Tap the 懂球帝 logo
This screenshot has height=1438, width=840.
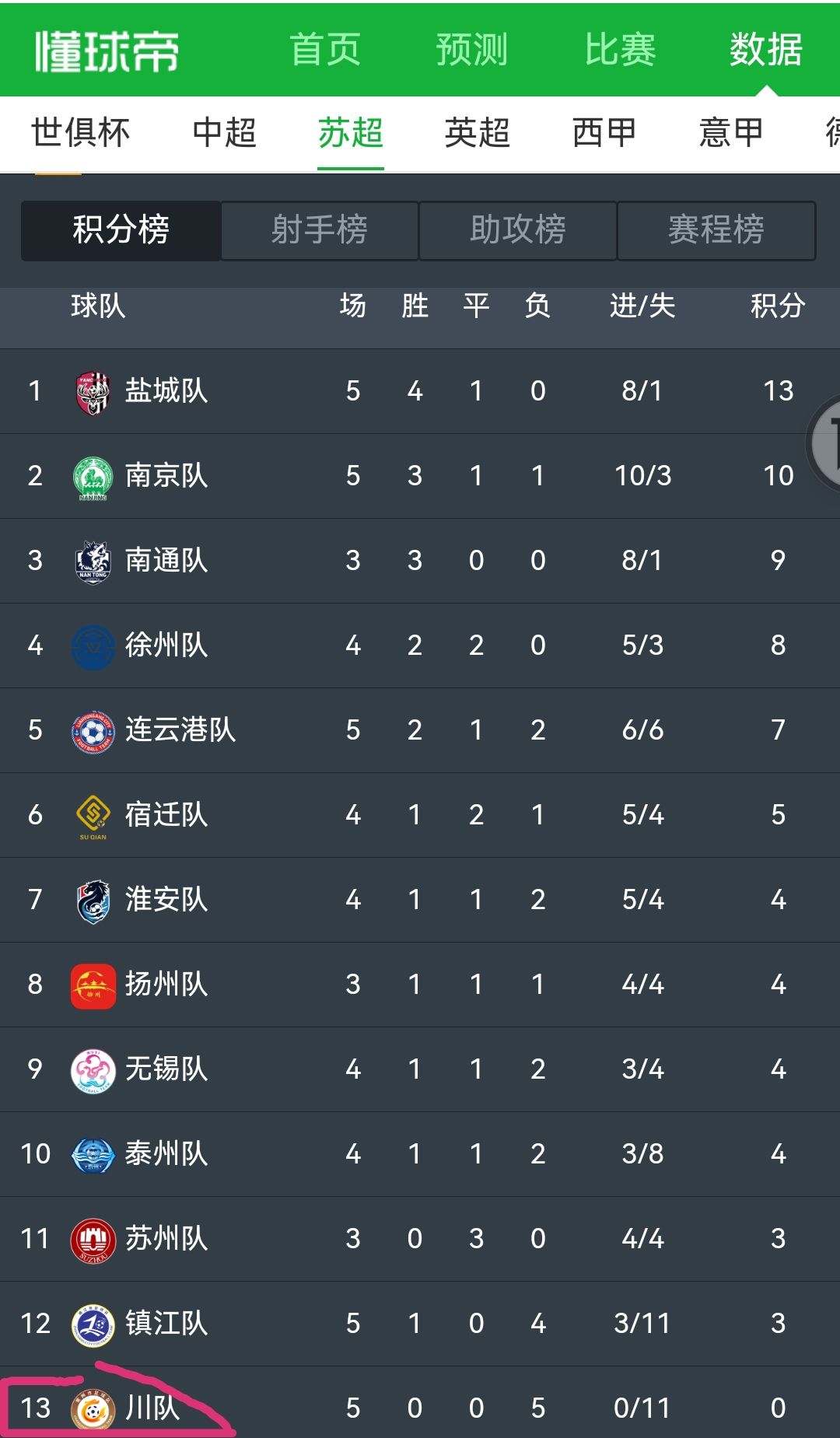107,51
